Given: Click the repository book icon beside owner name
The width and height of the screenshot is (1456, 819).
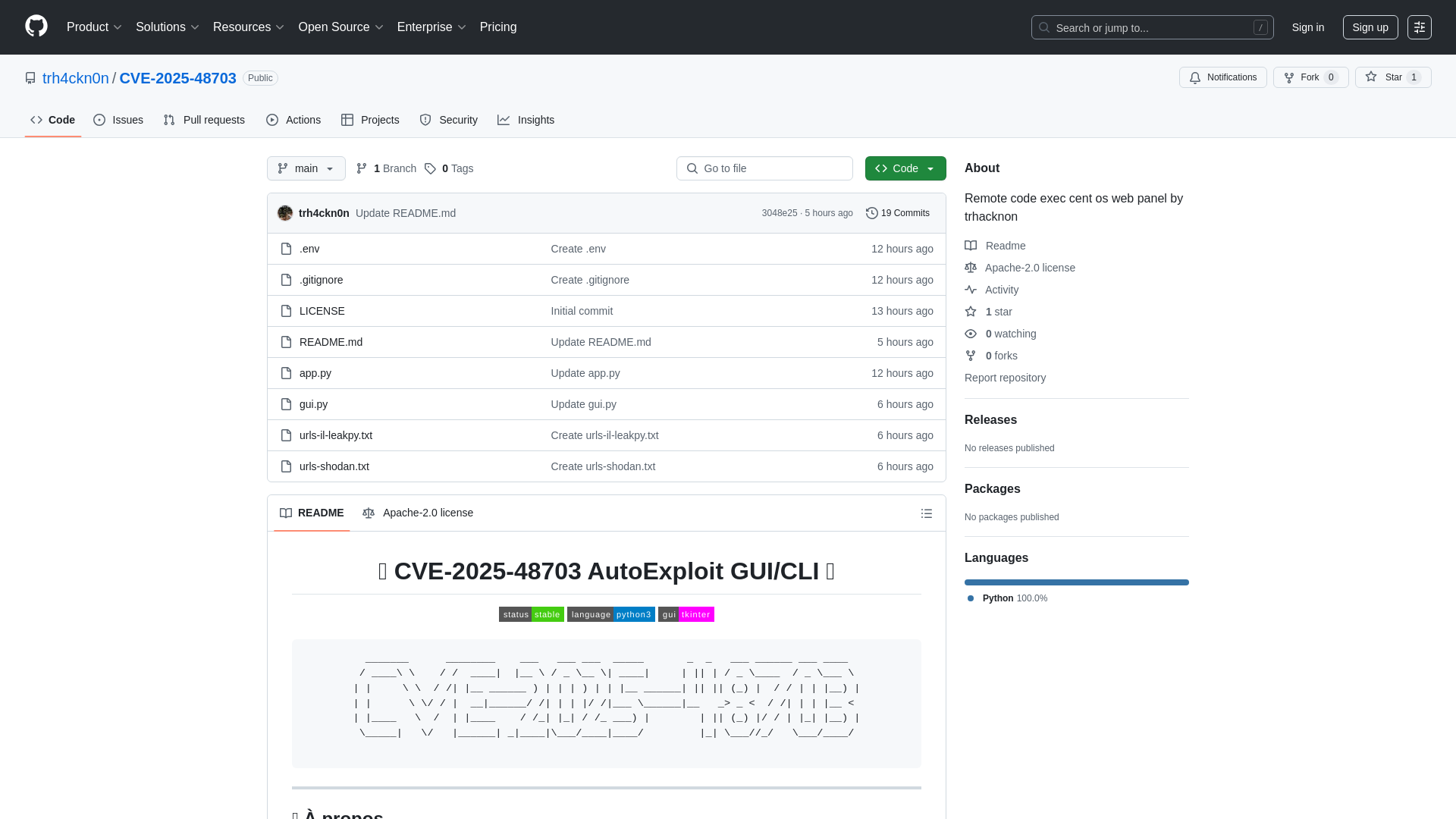Looking at the screenshot, I should point(30,78).
